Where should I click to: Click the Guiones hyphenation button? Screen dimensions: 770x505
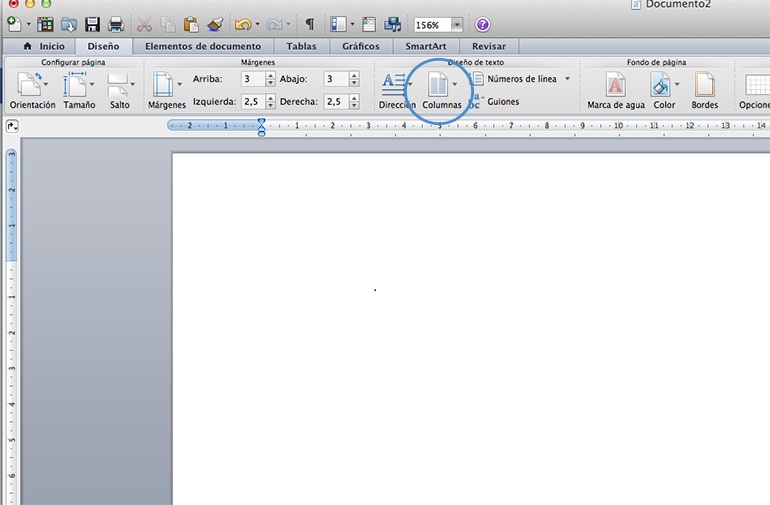coord(503,101)
